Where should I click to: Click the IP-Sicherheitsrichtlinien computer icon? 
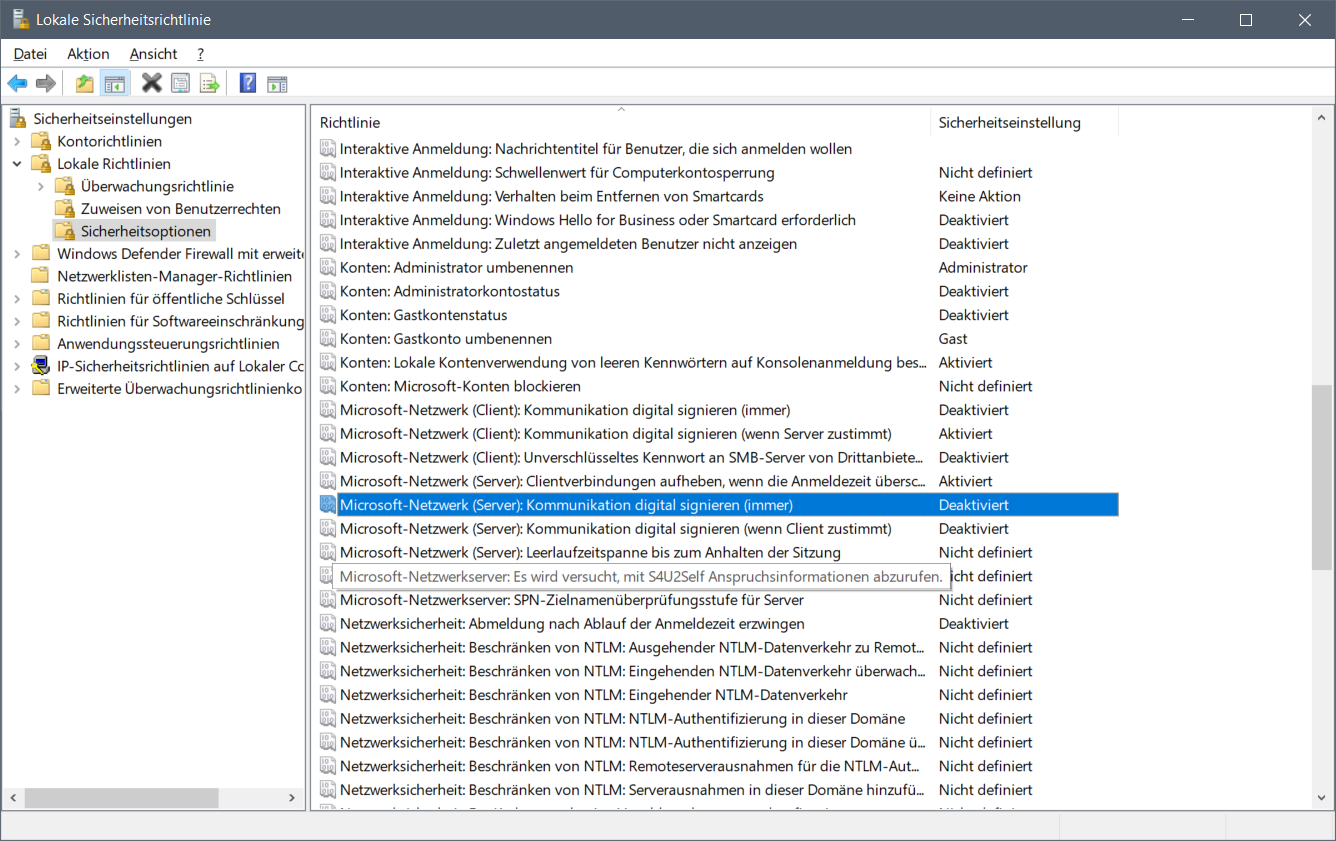[x=41, y=366]
